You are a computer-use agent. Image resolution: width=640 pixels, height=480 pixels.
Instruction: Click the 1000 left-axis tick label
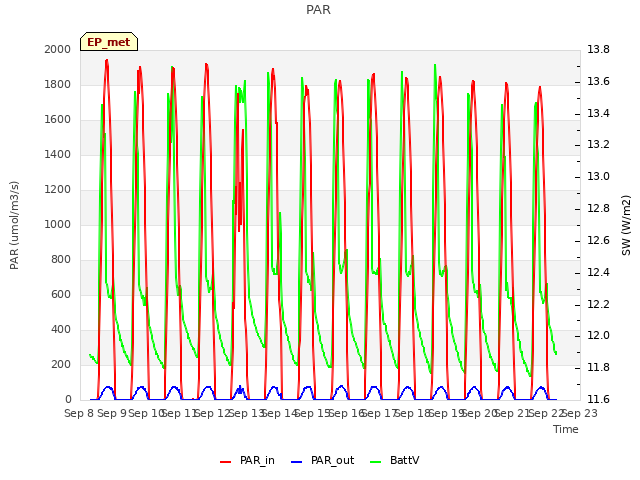pyautogui.click(x=58, y=224)
